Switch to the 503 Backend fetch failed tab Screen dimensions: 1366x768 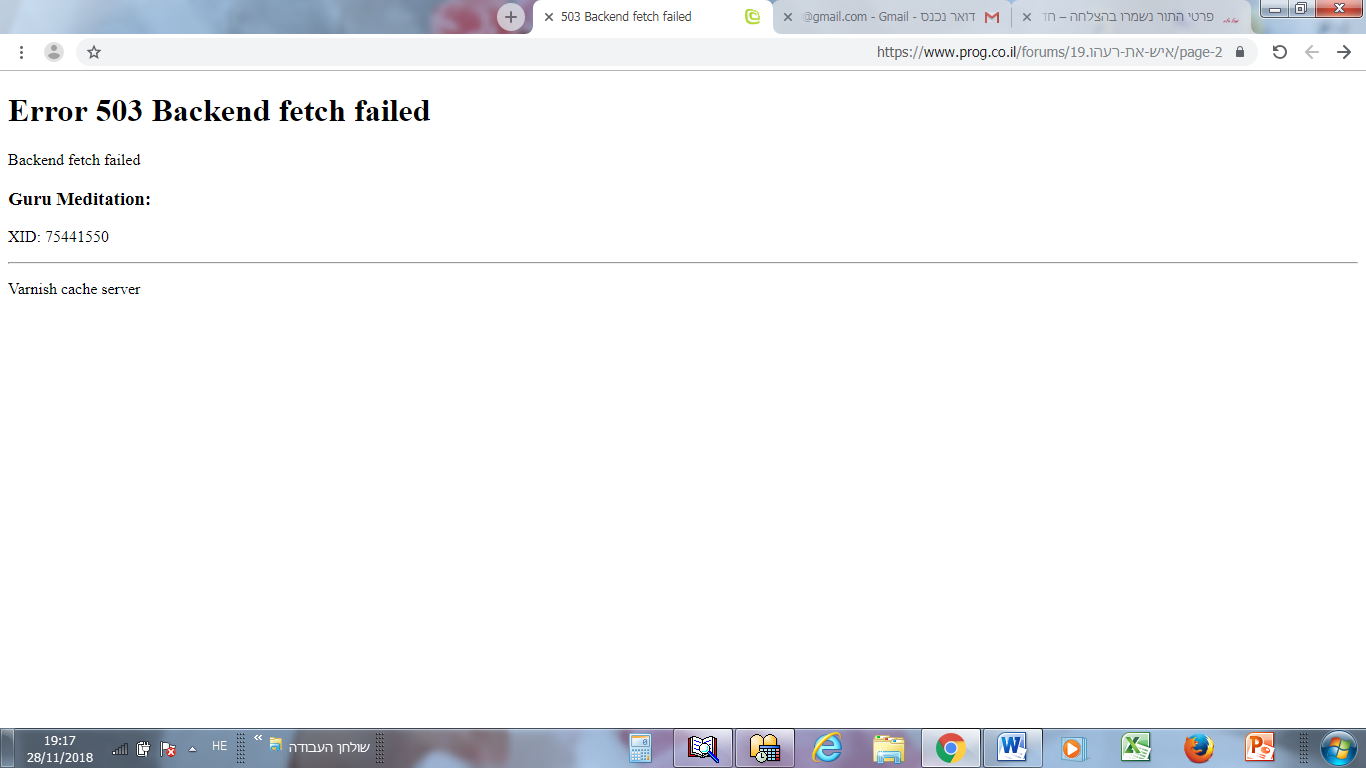(x=653, y=17)
